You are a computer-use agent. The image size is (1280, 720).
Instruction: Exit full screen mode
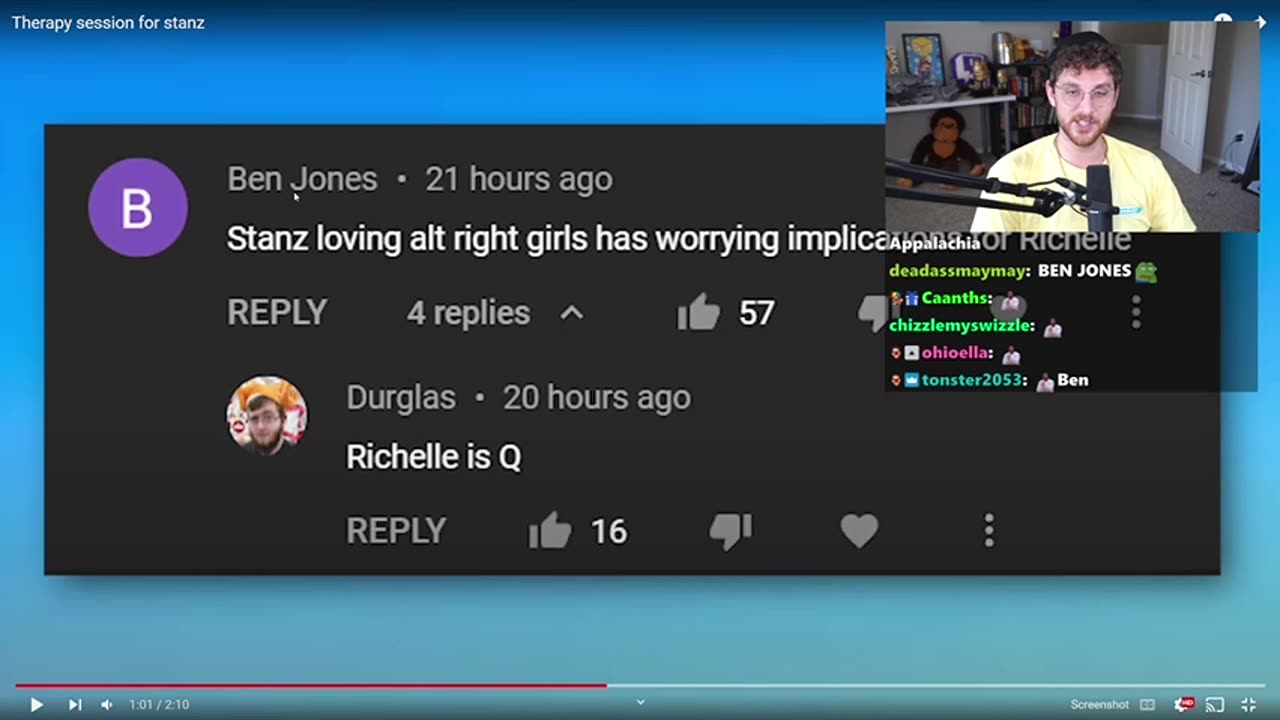[x=1248, y=705]
